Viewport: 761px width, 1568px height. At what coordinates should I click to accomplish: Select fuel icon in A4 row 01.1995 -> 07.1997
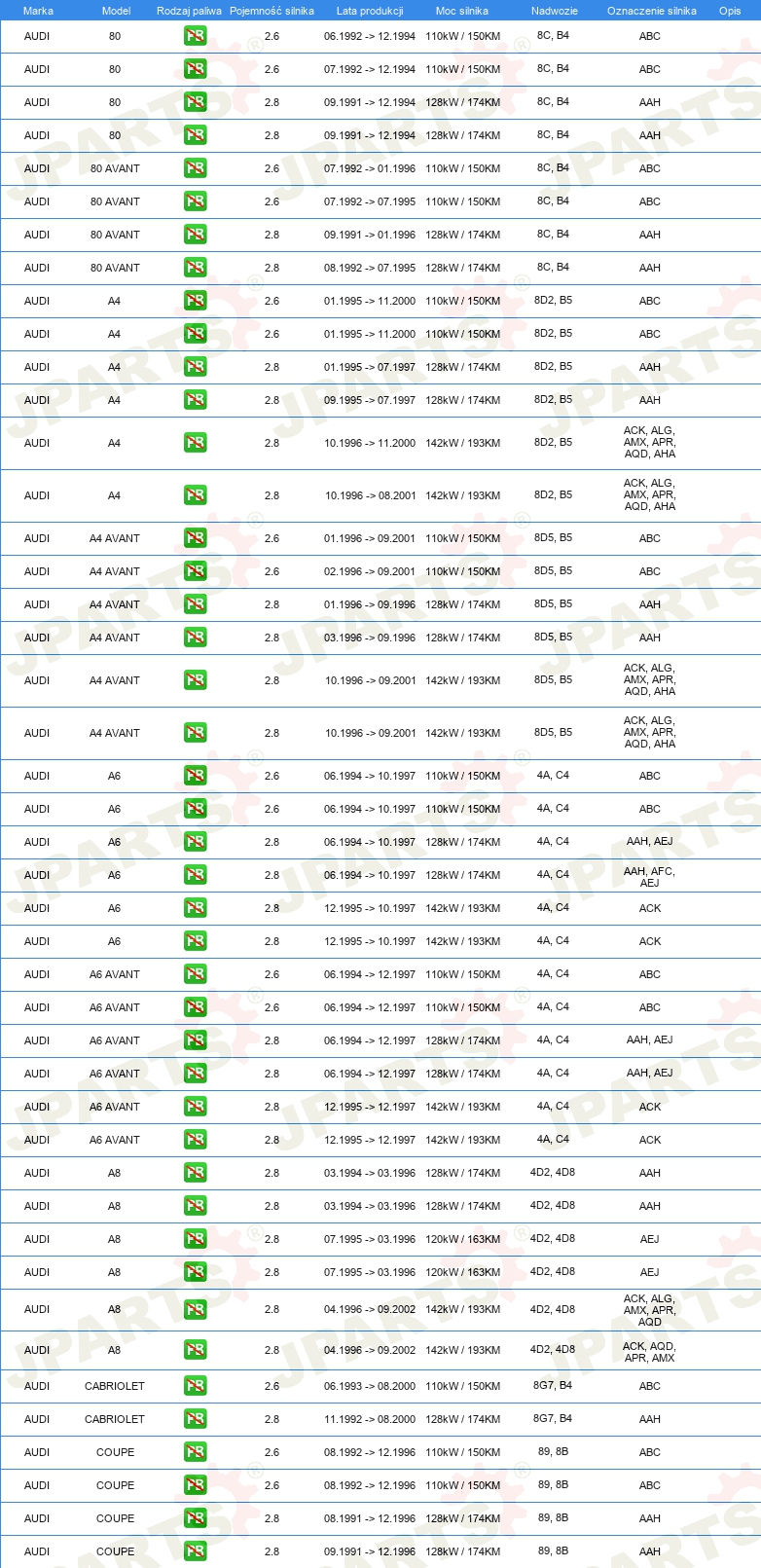tap(196, 367)
